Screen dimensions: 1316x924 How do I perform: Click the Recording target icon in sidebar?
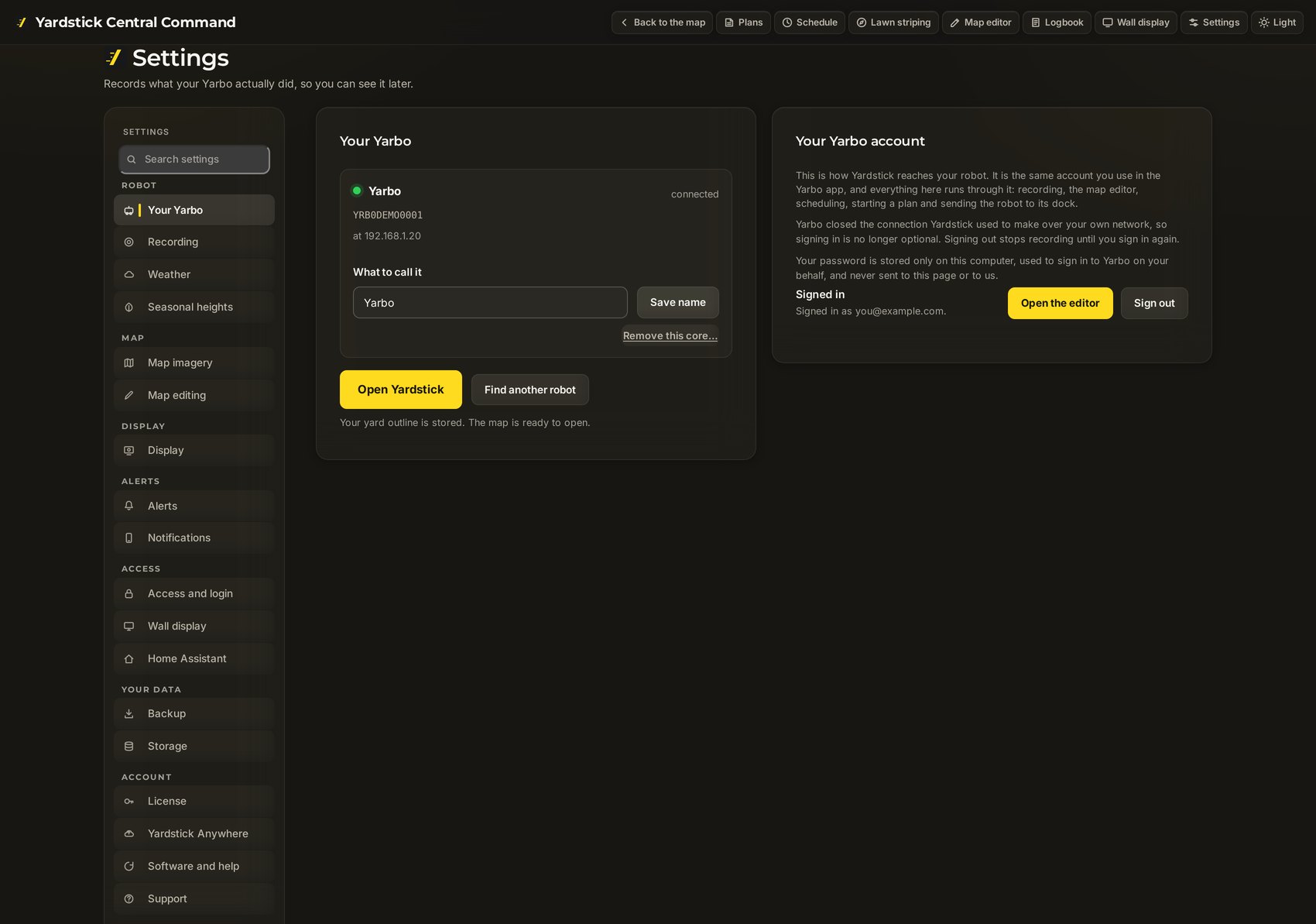(x=129, y=242)
